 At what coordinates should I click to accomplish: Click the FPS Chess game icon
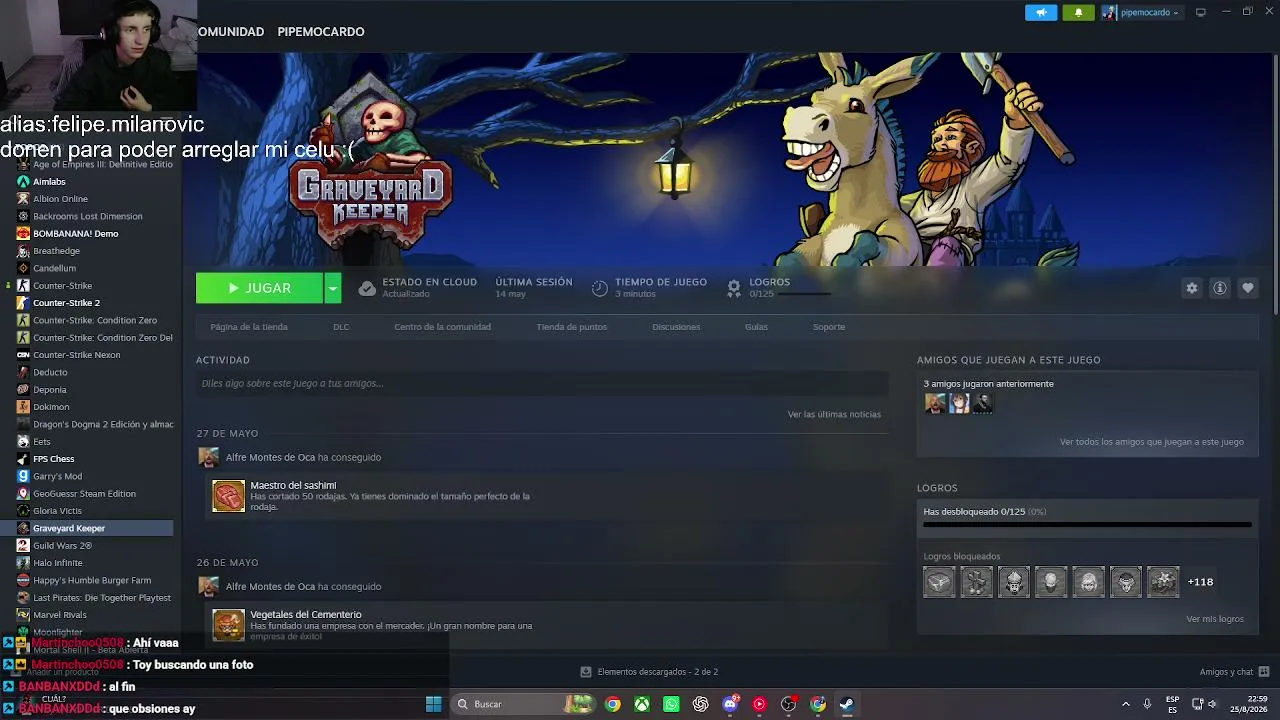click(x=23, y=459)
